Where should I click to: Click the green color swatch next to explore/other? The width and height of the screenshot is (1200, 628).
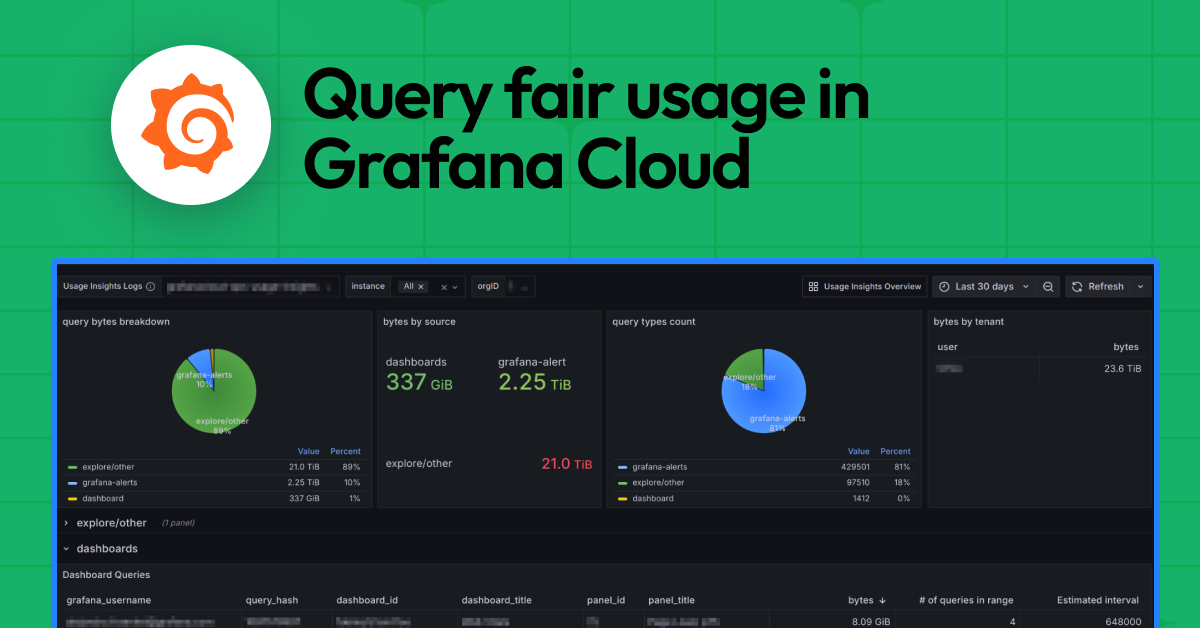(72, 467)
